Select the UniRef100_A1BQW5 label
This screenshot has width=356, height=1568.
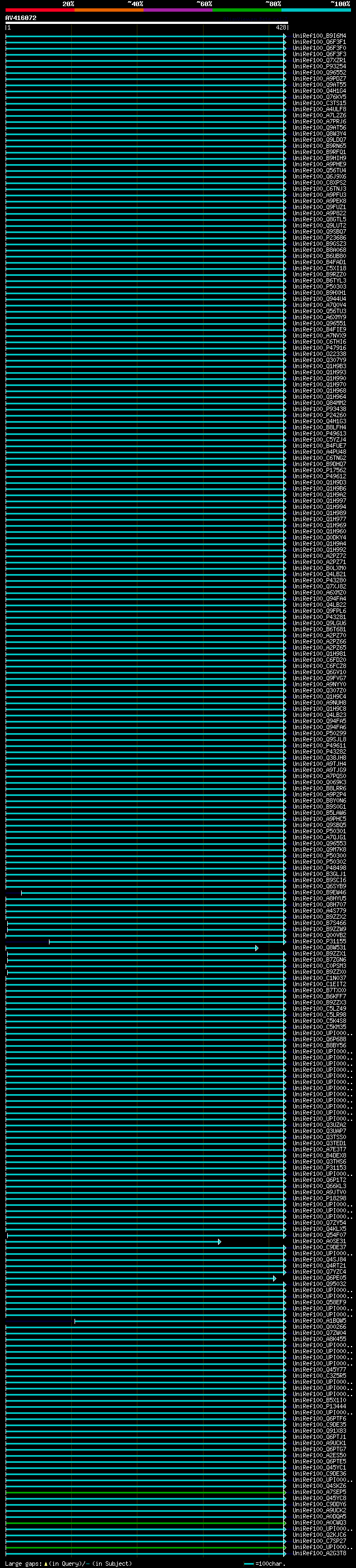(319, 1321)
